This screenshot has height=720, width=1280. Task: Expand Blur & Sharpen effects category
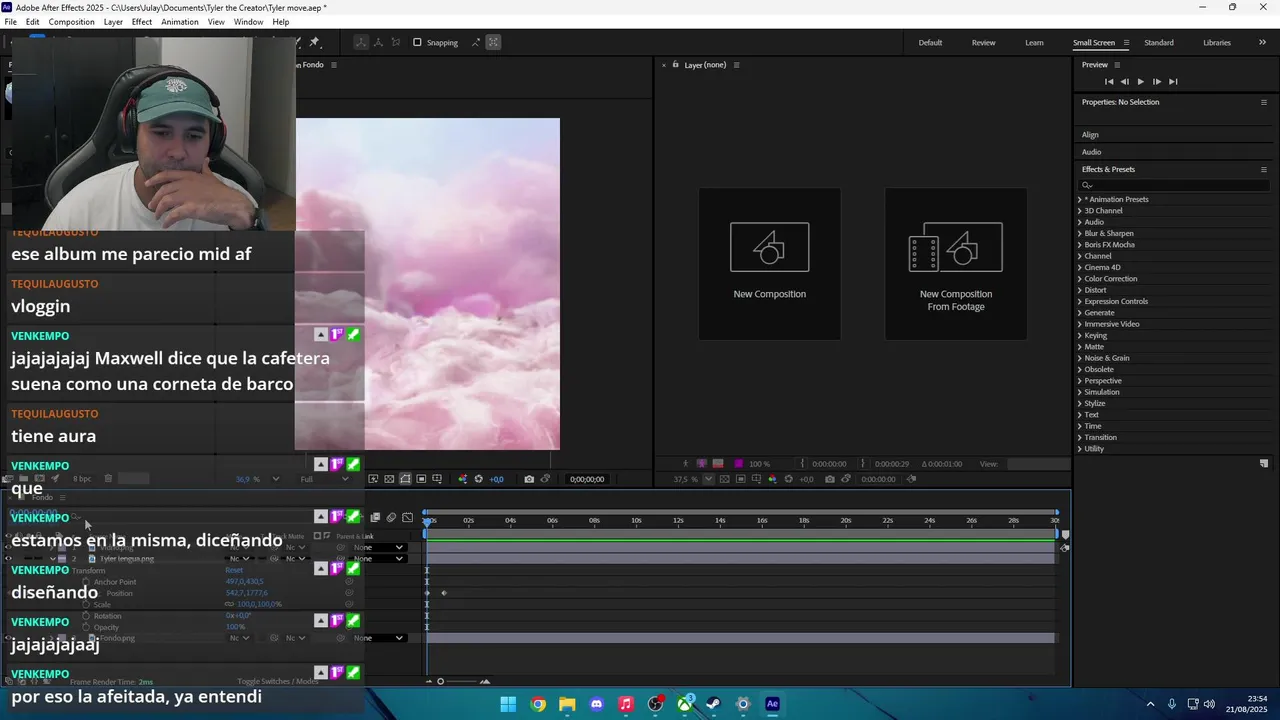[1080, 233]
